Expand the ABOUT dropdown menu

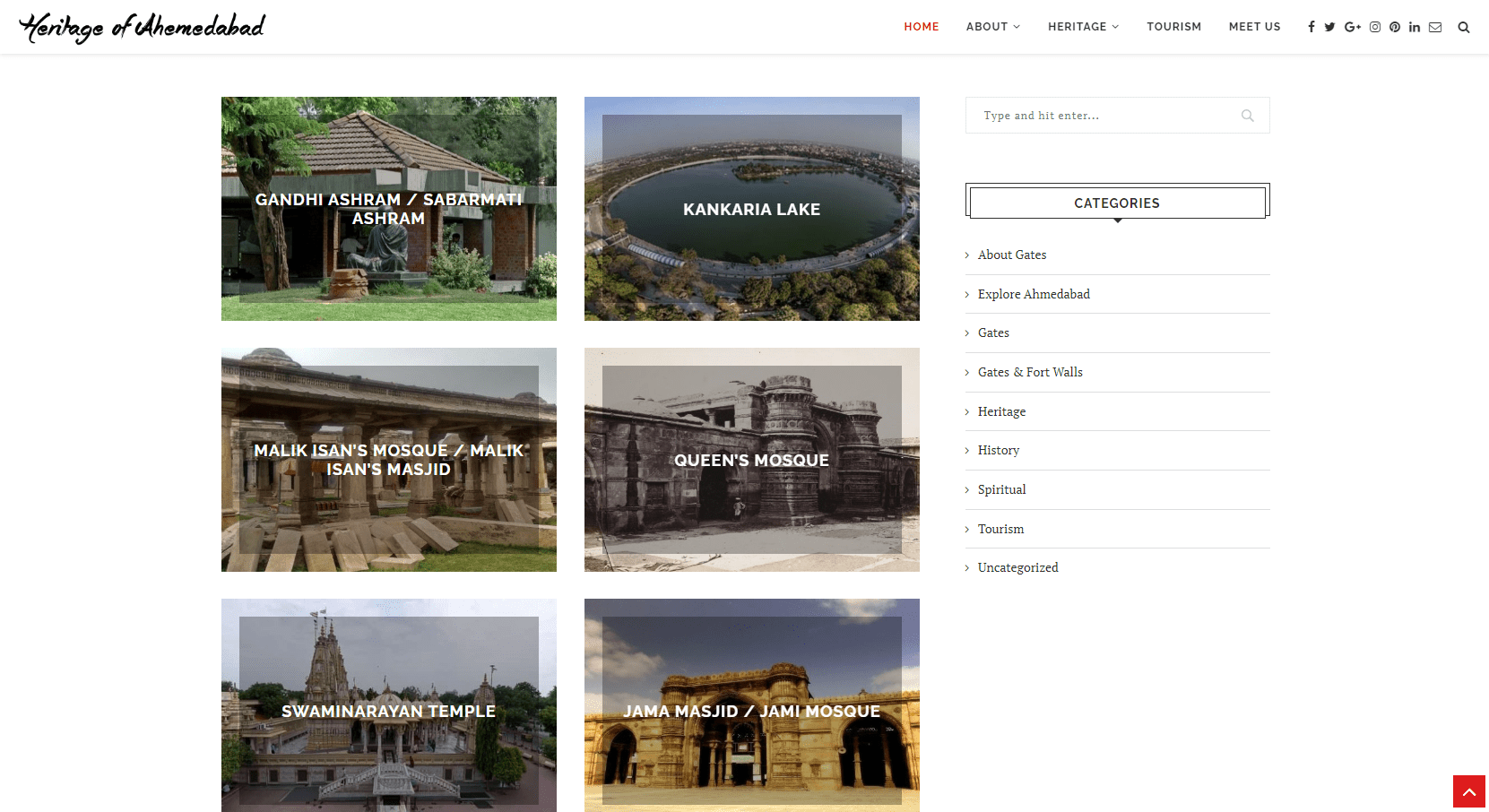coord(992,27)
